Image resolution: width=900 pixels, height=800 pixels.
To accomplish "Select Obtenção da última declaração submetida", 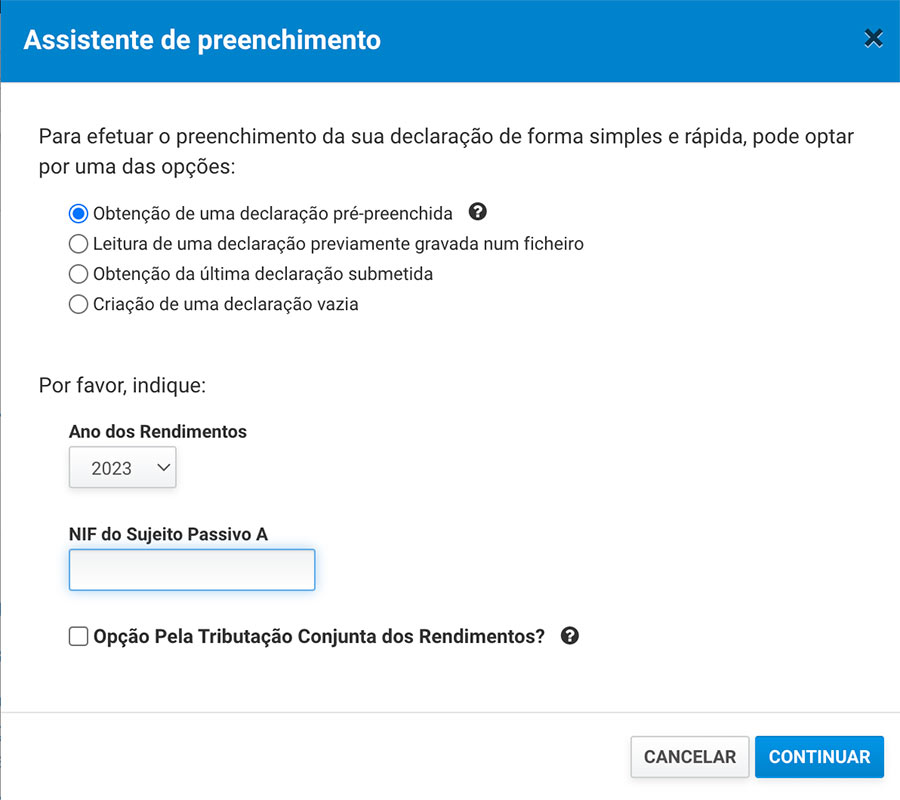I will pos(78,274).
